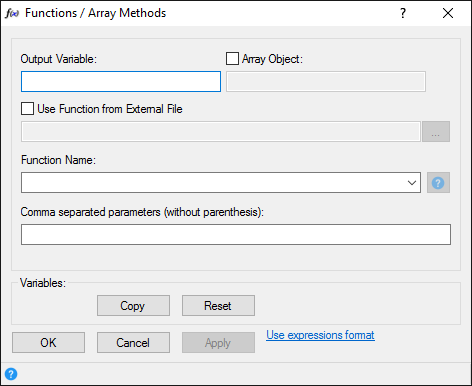Browse for external file with ellipsis button

pyautogui.click(x=436, y=132)
